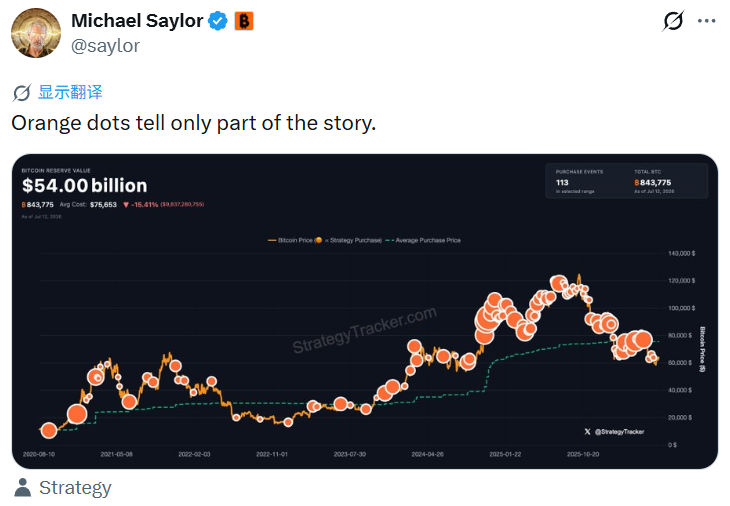Click the red downward triangle beside -15.41%
Image resolution: width=730 pixels, height=506 pixels.
(126, 205)
